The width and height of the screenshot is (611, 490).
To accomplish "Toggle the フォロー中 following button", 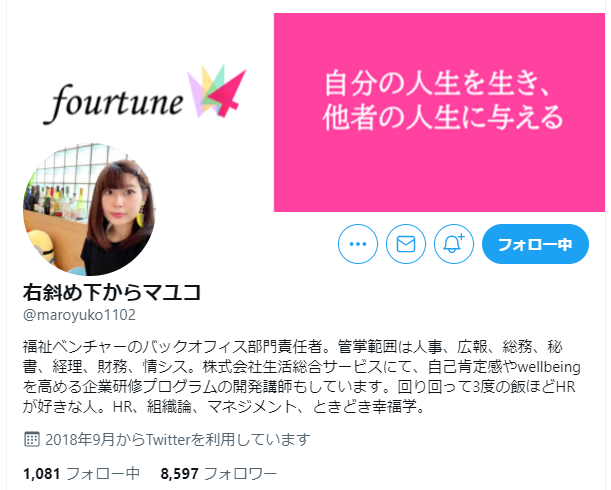I will point(535,244).
